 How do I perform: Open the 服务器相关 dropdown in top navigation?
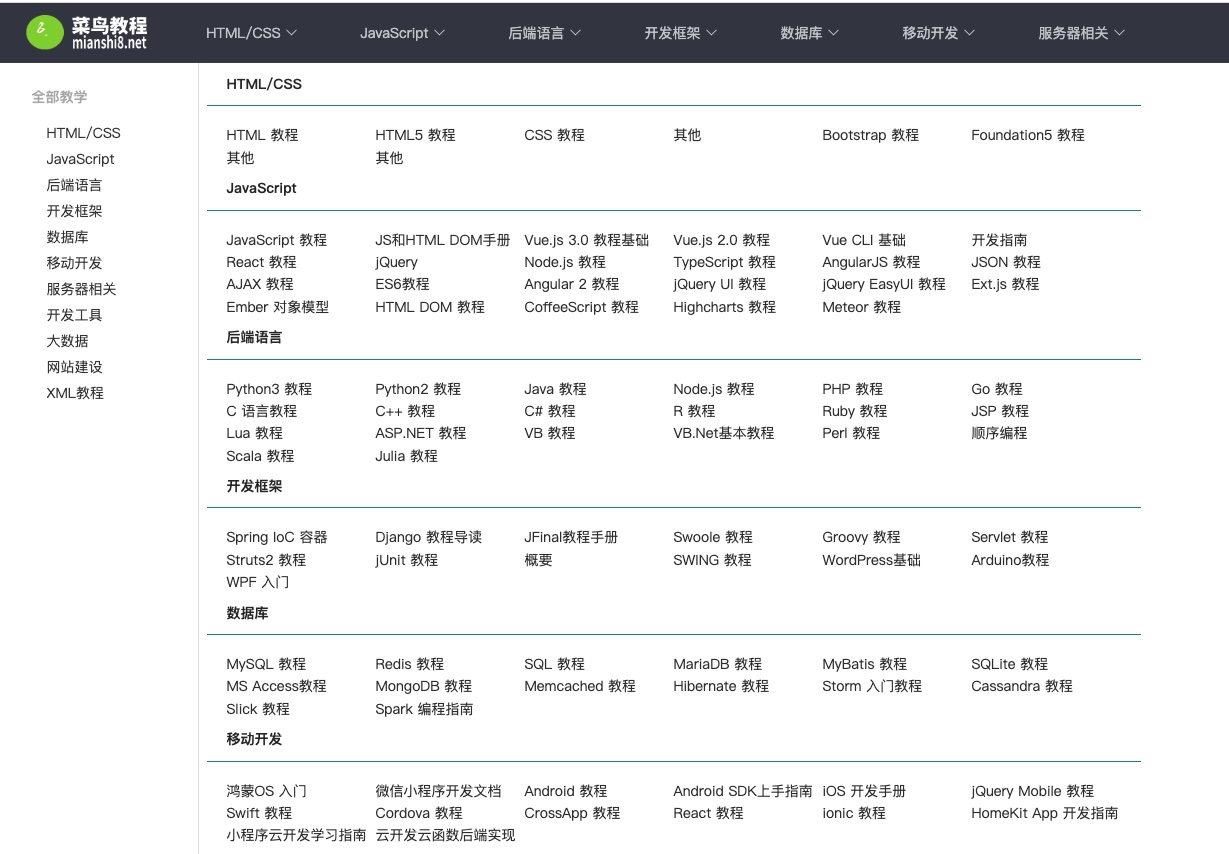(x=1082, y=33)
